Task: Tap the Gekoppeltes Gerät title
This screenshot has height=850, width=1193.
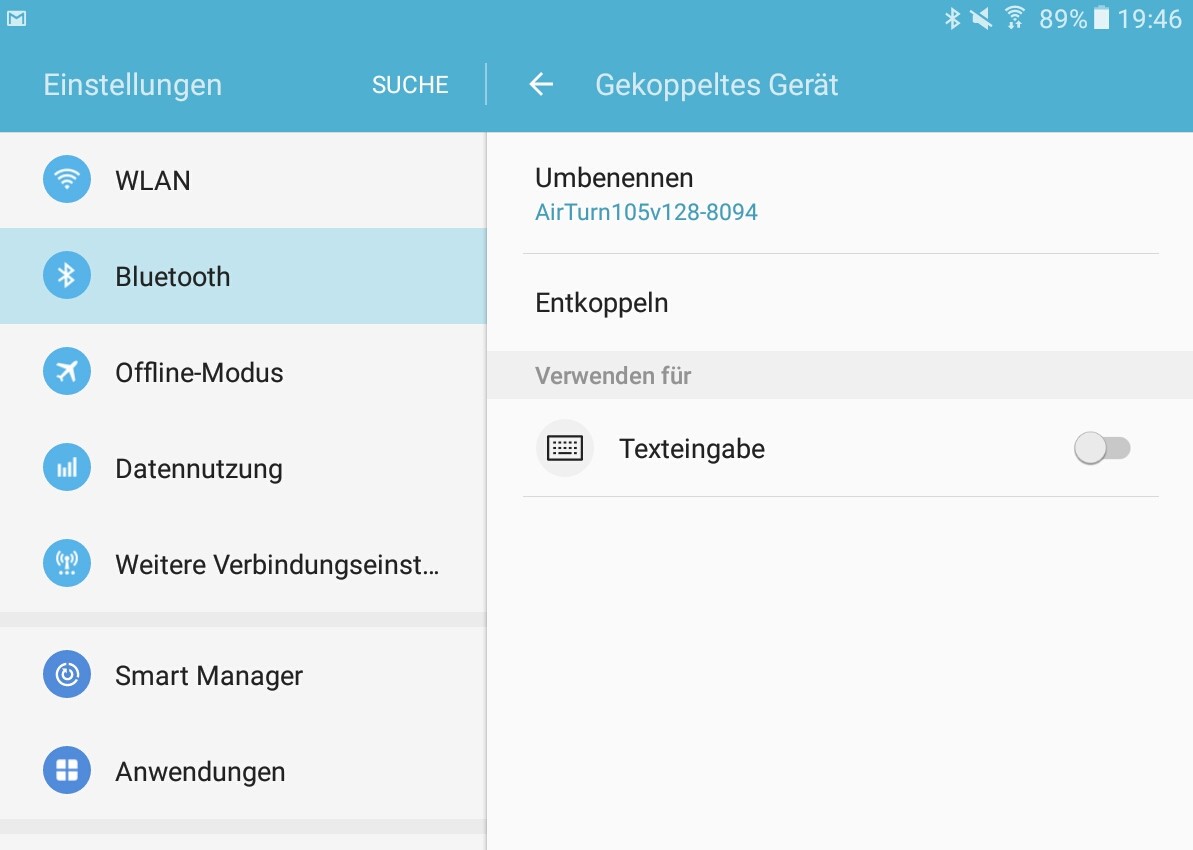Action: [716, 84]
